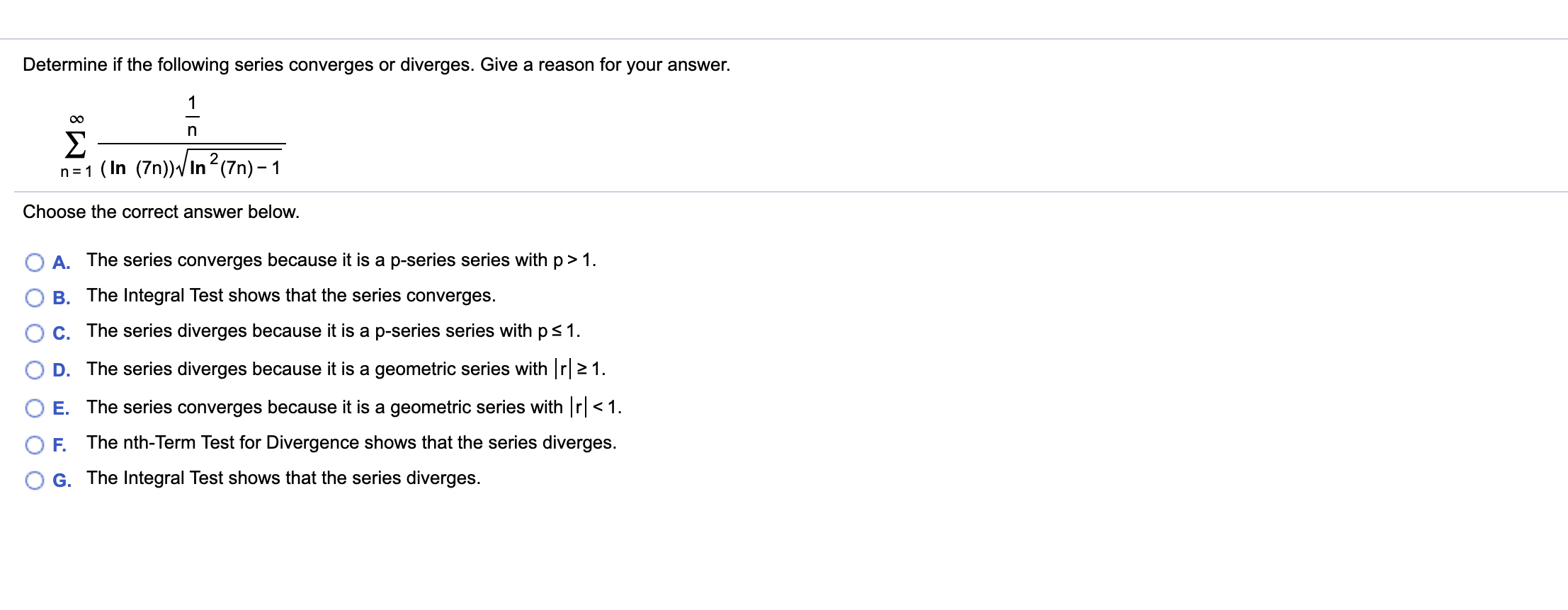Click the letter B answer label
1568x610 pixels.
tap(62, 298)
